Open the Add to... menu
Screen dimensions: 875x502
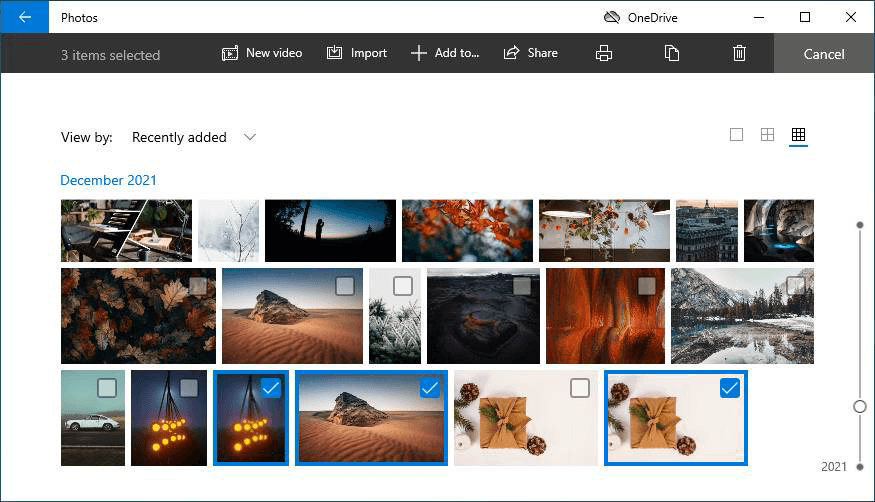click(445, 53)
